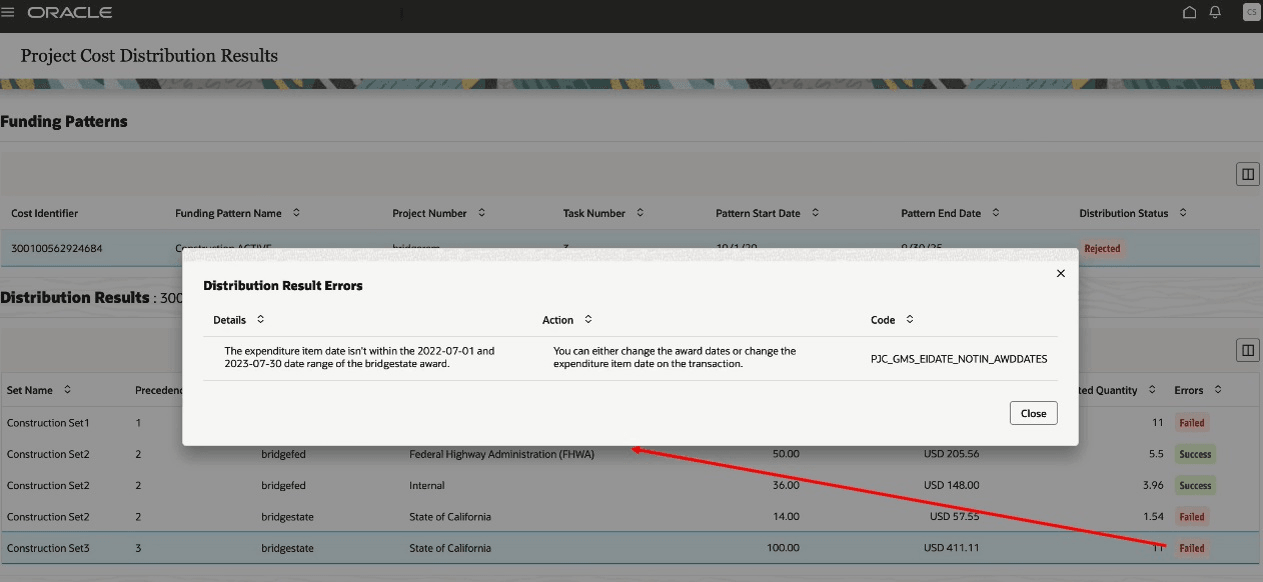This screenshot has height=582, width=1263.
Task: Sort by Action column in dialog
Action: (x=588, y=320)
